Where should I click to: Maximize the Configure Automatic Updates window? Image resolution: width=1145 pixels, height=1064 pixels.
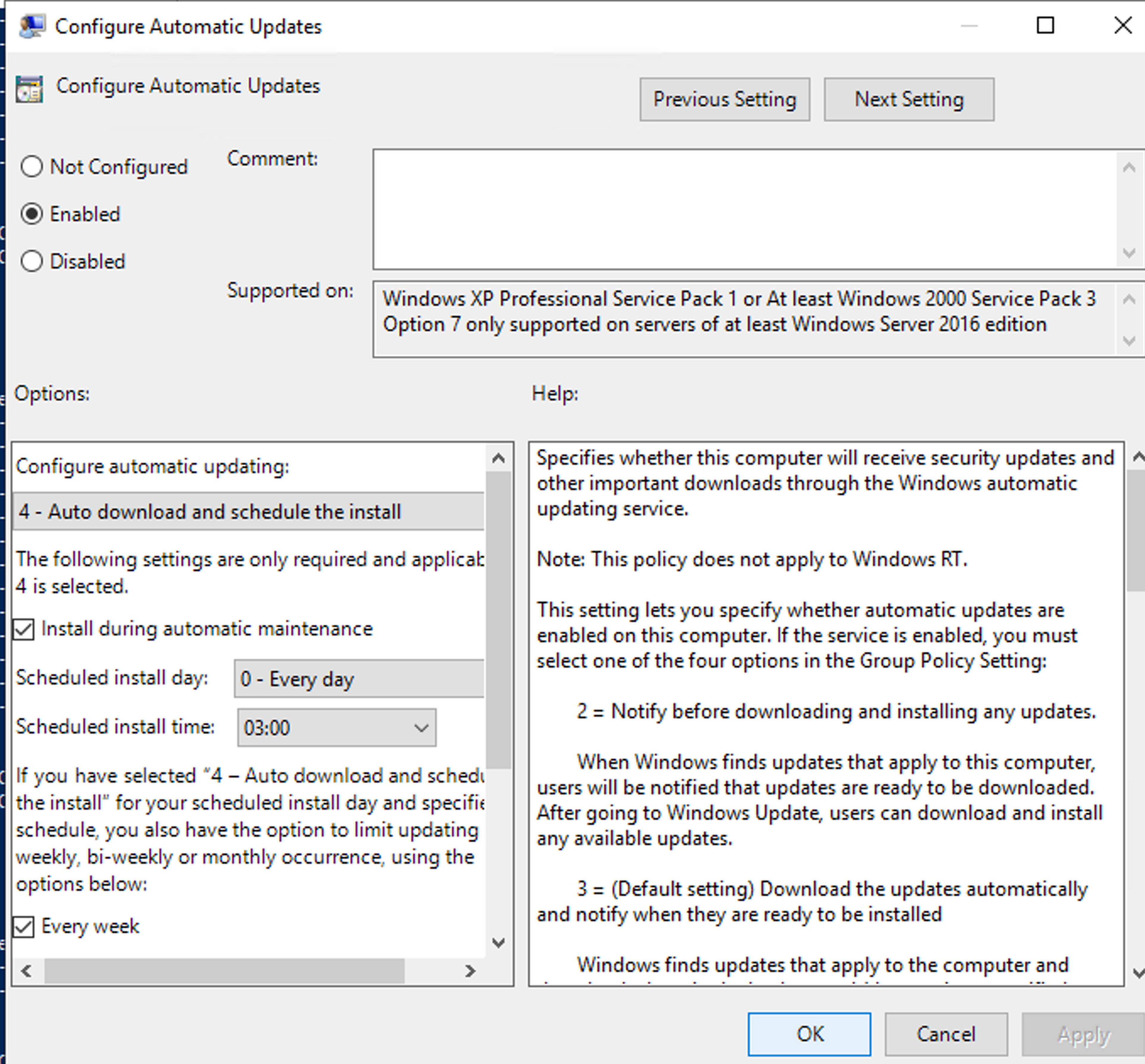(1045, 25)
